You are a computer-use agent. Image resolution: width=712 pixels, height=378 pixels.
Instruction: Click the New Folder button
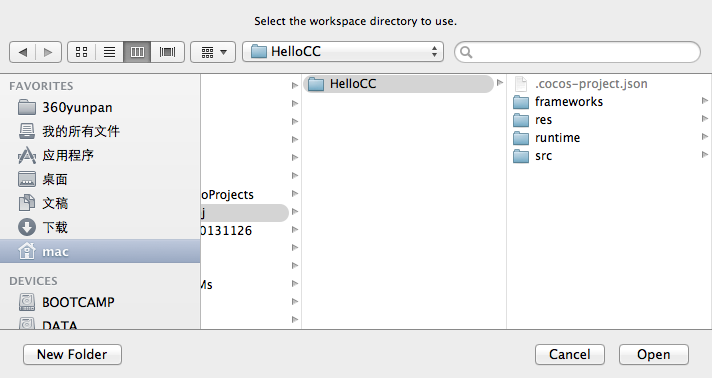tap(72, 354)
